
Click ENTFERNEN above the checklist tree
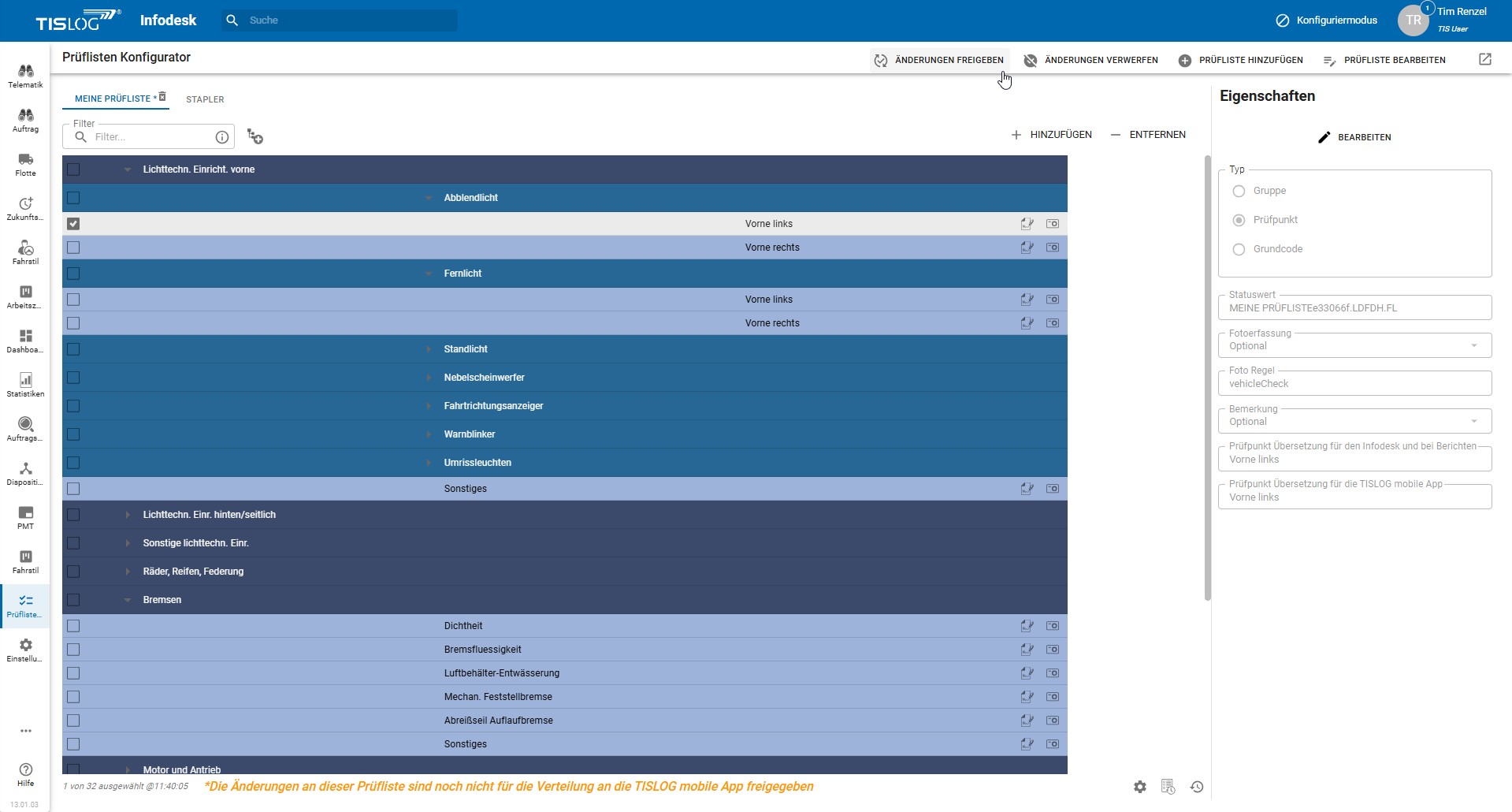coord(1148,135)
